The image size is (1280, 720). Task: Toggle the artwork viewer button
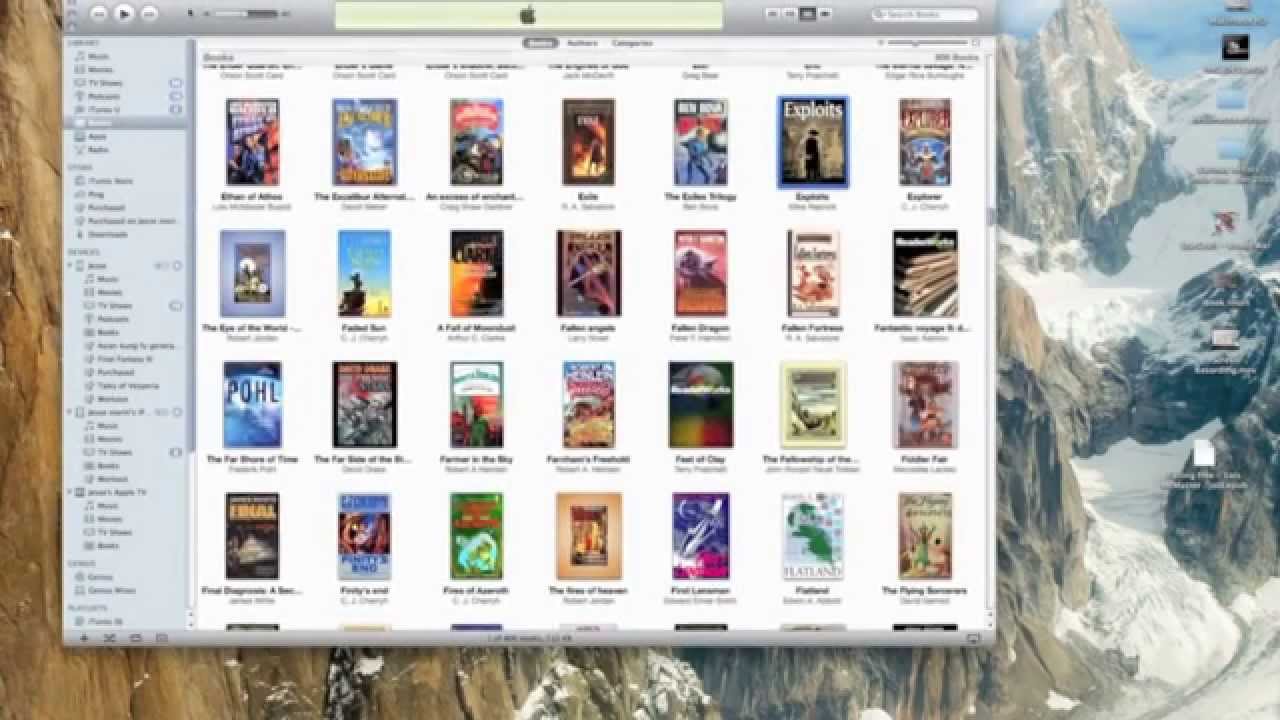162,638
